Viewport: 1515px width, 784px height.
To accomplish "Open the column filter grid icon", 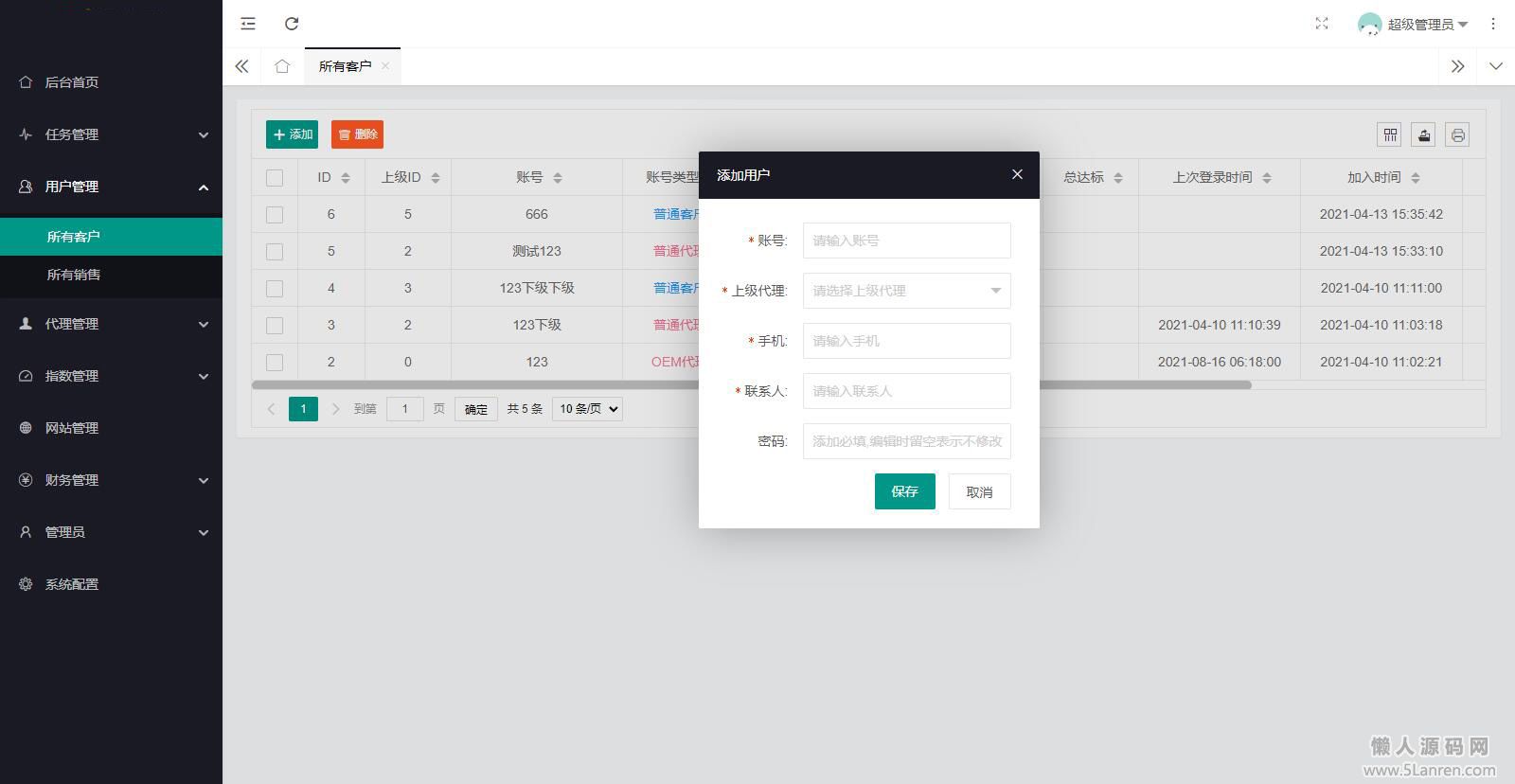I will tap(1390, 135).
